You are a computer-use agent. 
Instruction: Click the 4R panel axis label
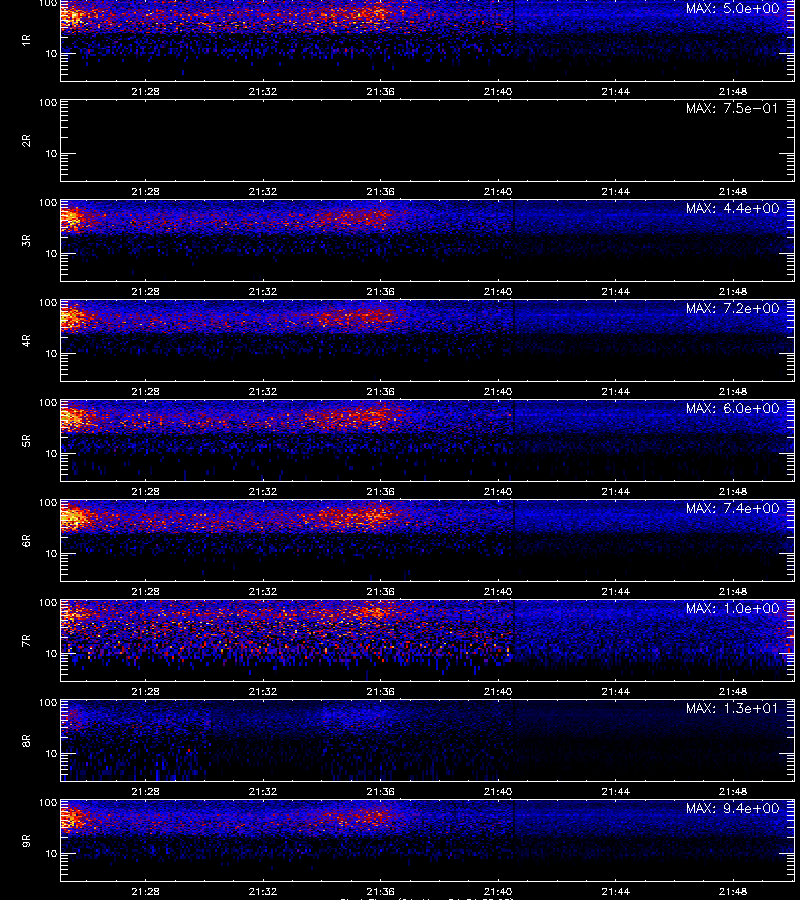[26, 340]
